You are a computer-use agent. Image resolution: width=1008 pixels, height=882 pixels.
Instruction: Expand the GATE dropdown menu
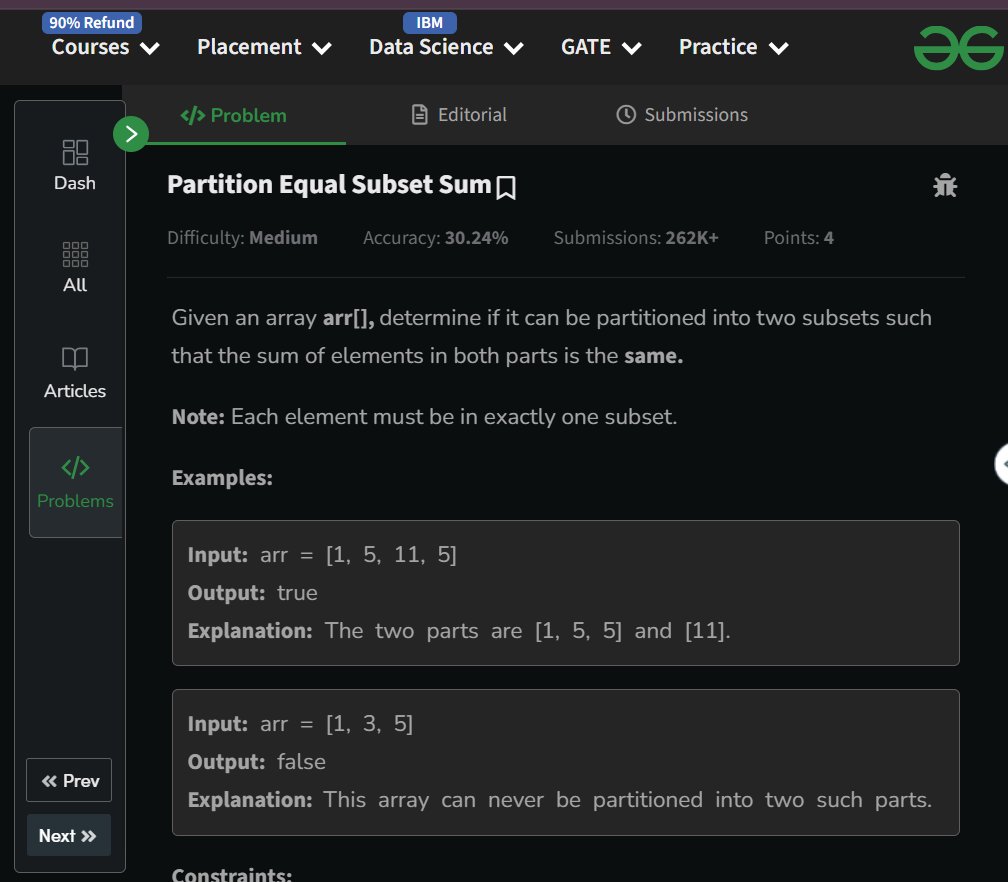tap(601, 47)
